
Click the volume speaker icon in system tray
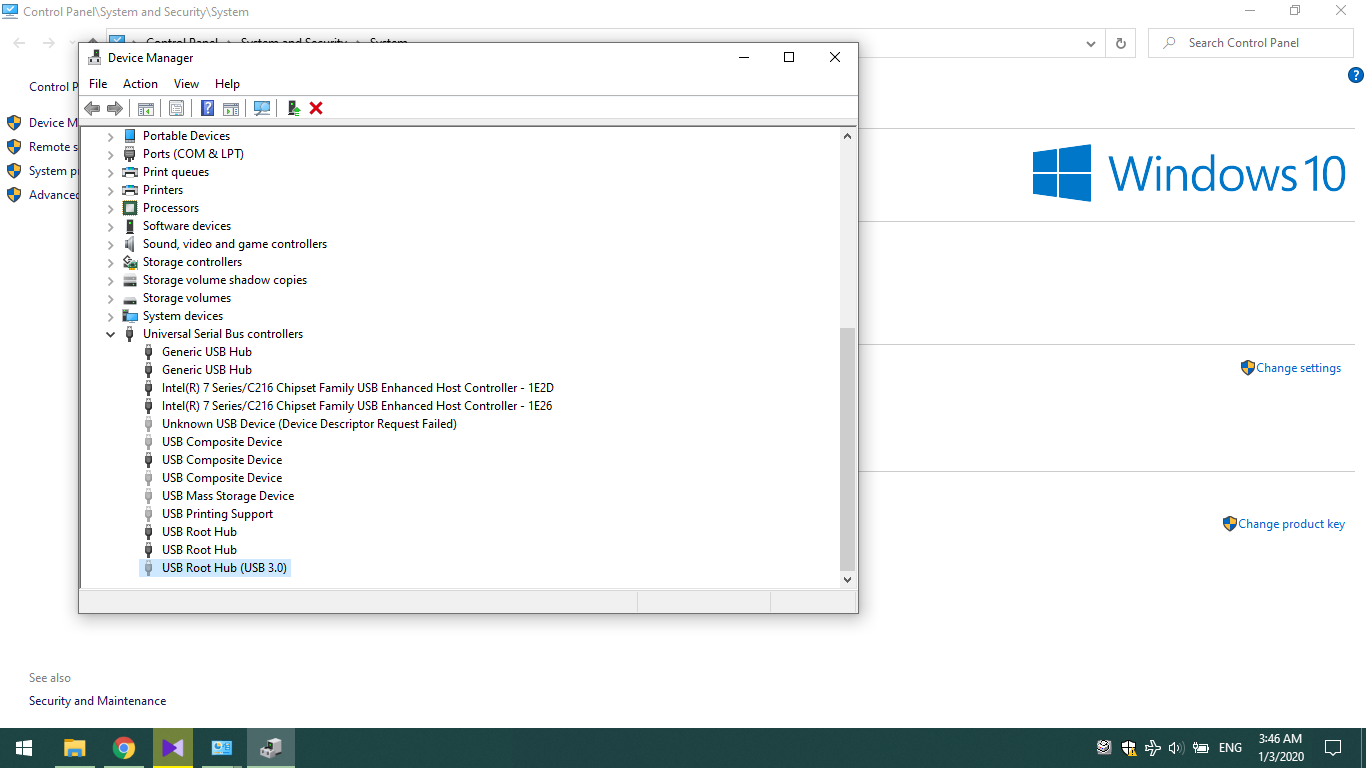[1176, 748]
